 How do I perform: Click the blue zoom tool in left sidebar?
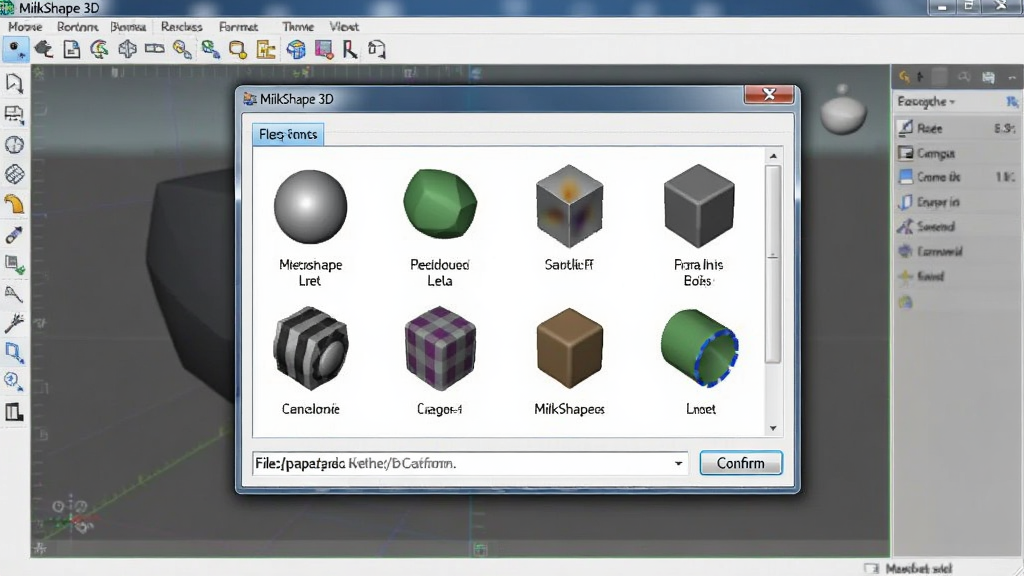14,381
